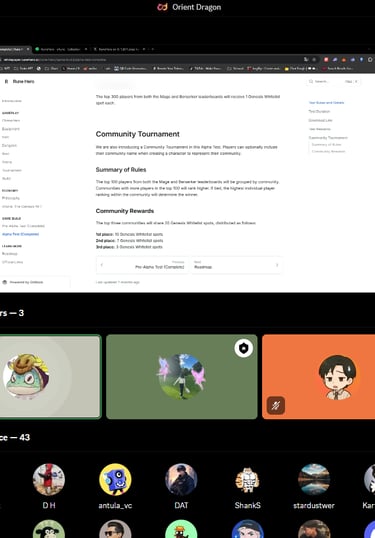Screen dimensions: 375x538
Task: Click the Rune Hero docs logo
Action: 20,81
